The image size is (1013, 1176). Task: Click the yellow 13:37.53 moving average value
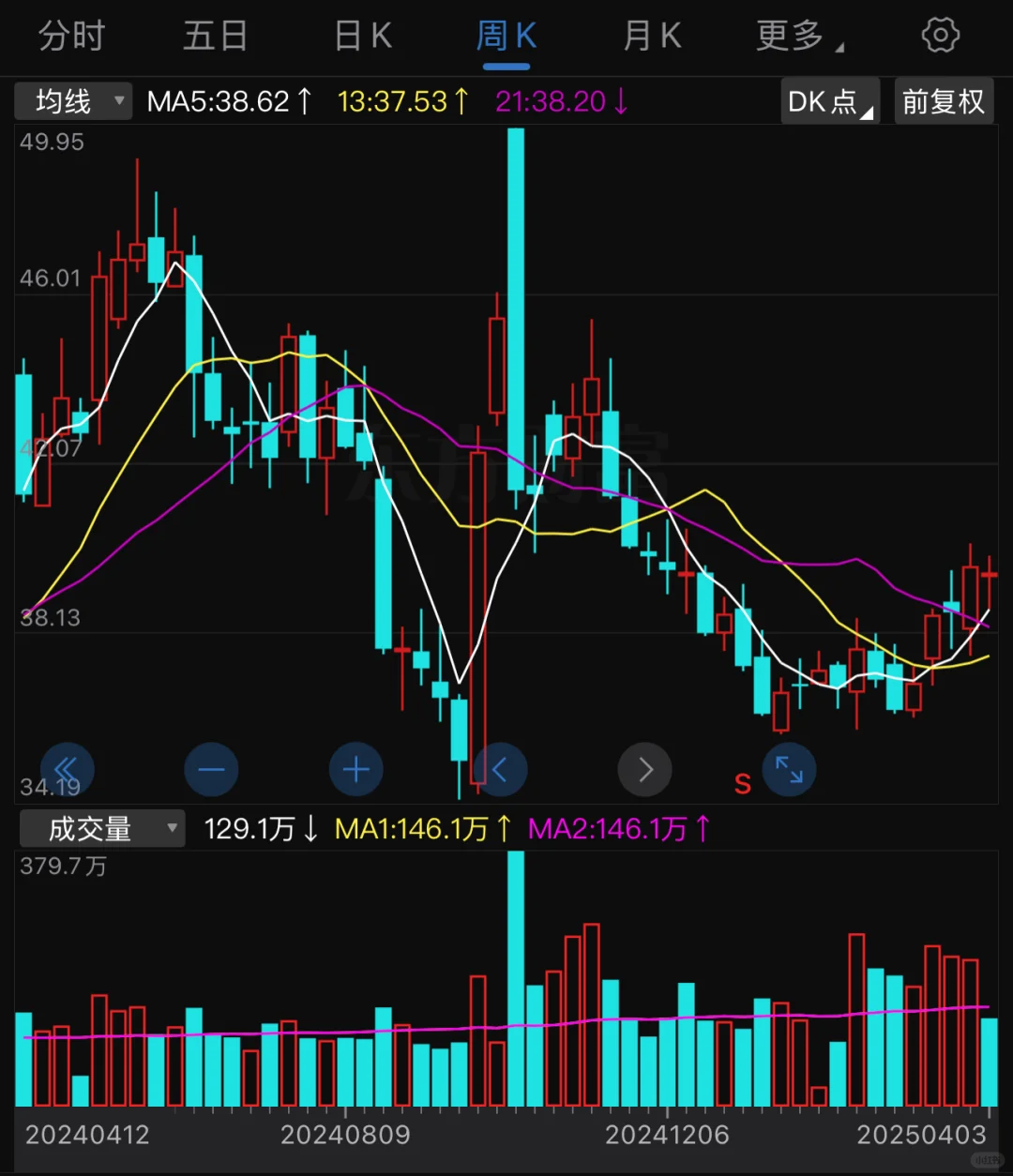(x=403, y=101)
